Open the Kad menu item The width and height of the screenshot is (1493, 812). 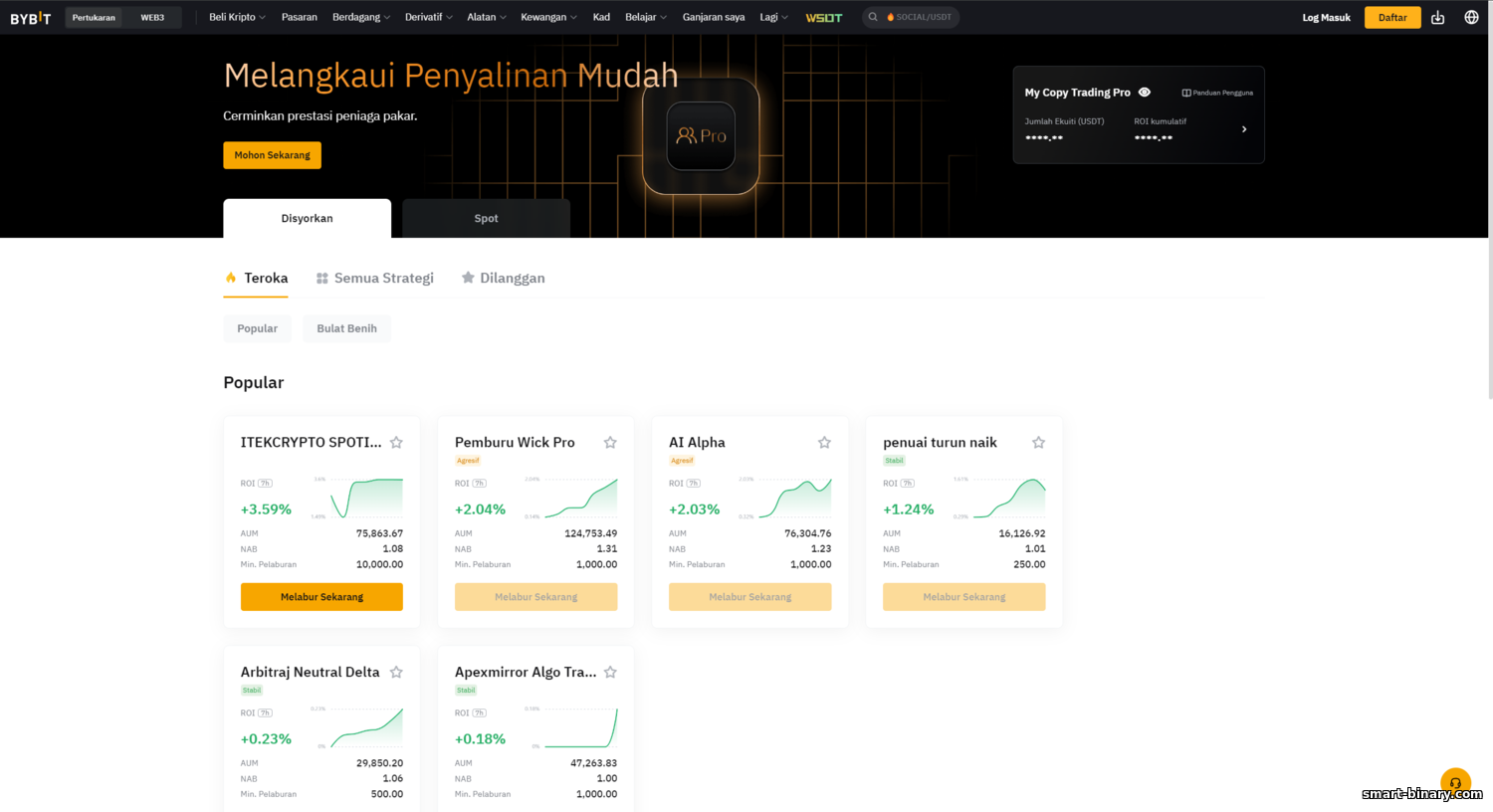601,17
